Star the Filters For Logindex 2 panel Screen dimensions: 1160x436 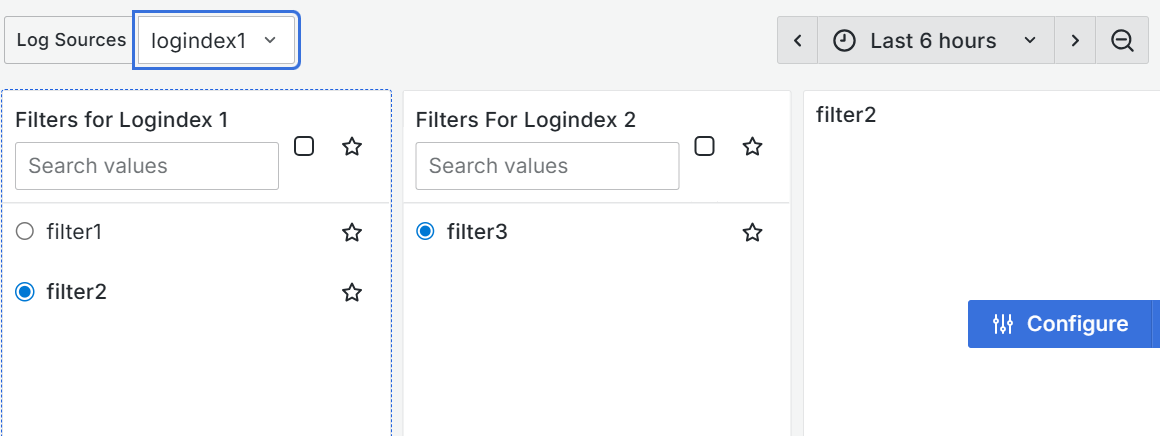tap(752, 147)
